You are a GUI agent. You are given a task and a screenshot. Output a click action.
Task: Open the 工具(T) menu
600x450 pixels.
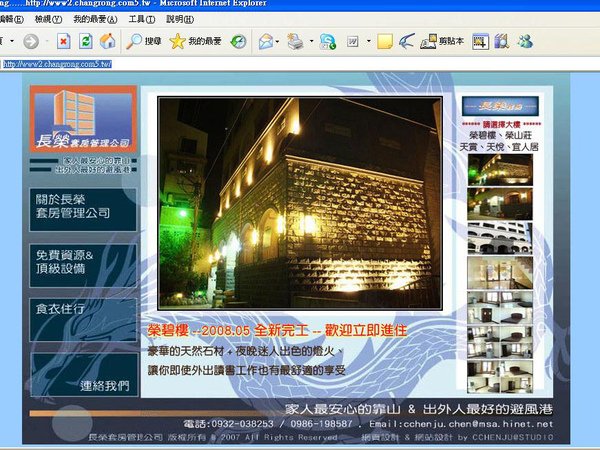click(x=142, y=19)
